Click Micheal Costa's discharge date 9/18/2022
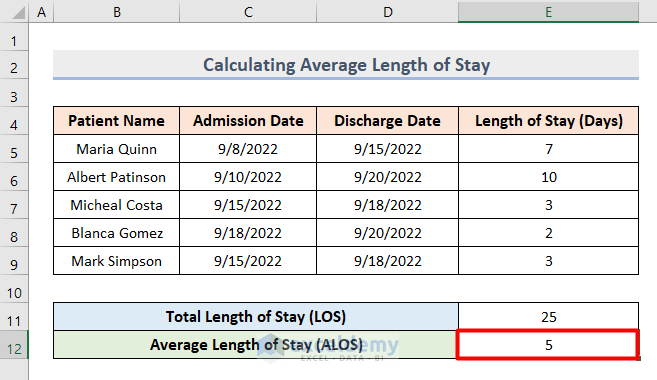Viewport: 657px width, 380px height. 388,205
